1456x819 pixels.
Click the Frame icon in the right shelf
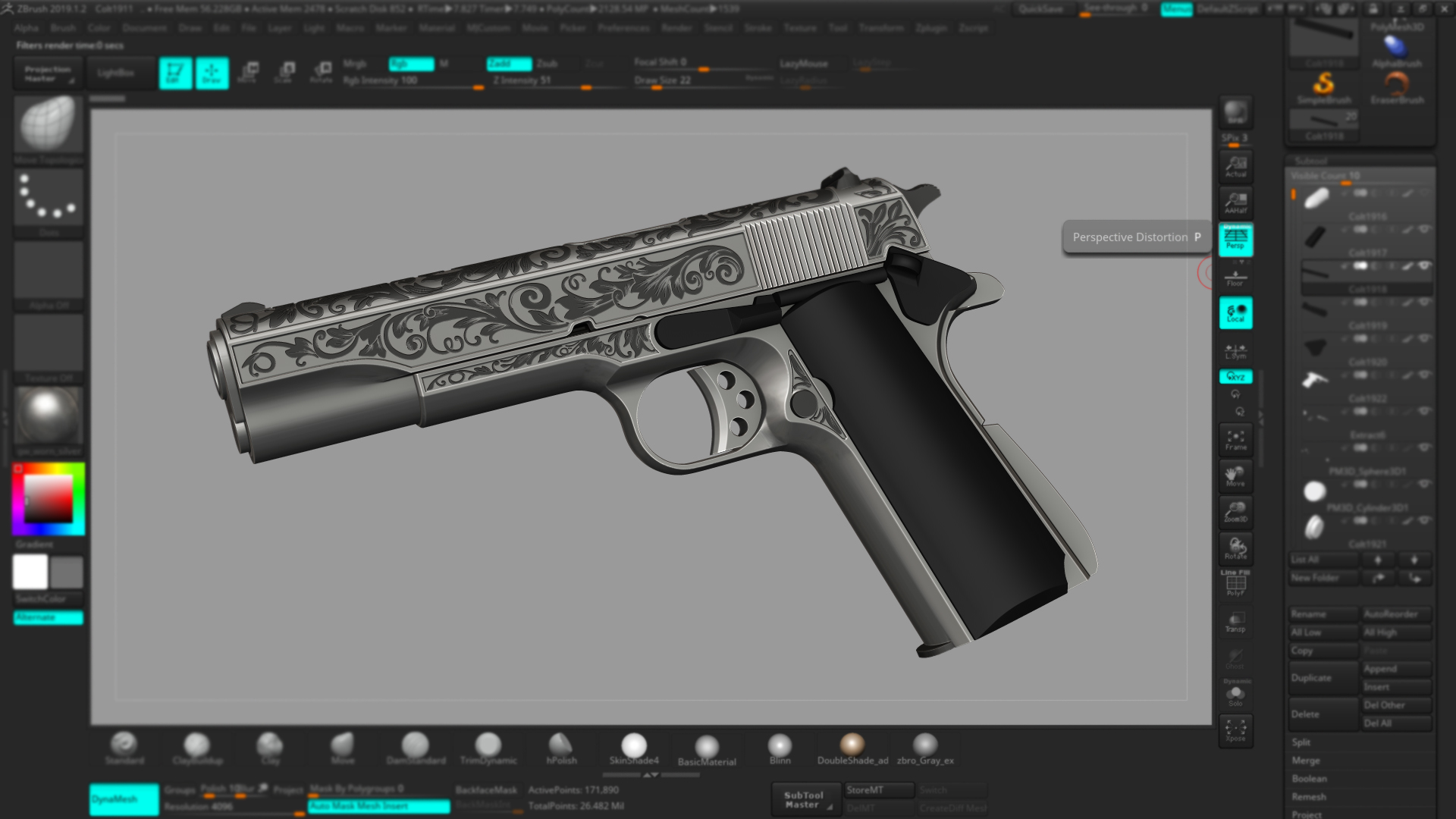coord(1235,440)
